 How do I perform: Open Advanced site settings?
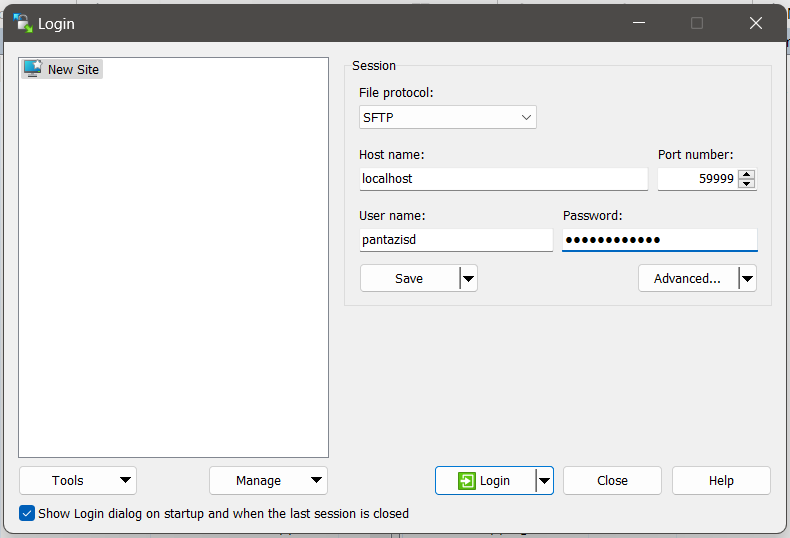point(688,279)
